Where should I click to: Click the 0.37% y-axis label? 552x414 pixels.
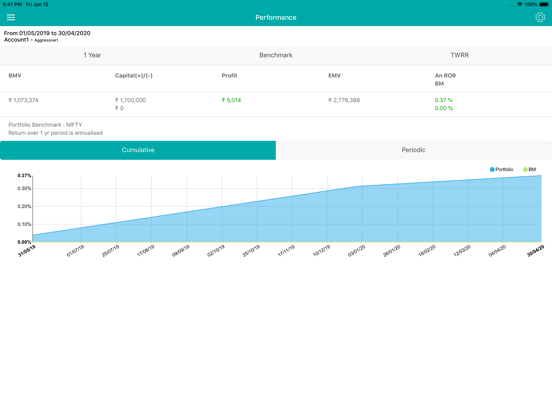(24, 175)
